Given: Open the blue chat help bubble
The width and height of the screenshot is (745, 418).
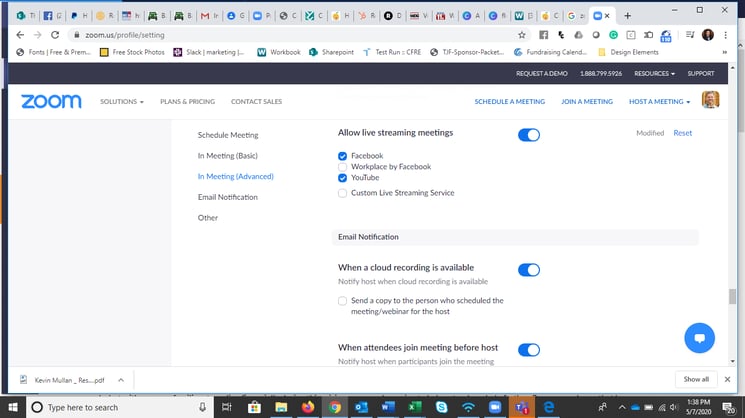Looking at the screenshot, I should (x=699, y=338).
